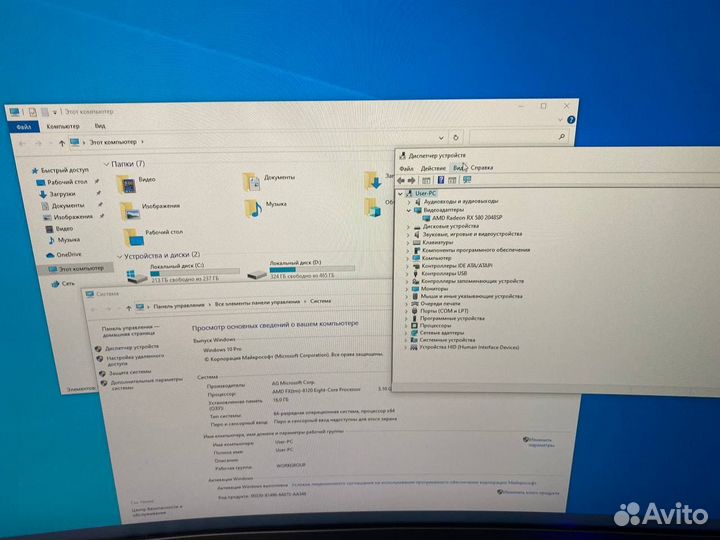
Task: Open the Действие menu in Device Manager
Action: click(432, 168)
